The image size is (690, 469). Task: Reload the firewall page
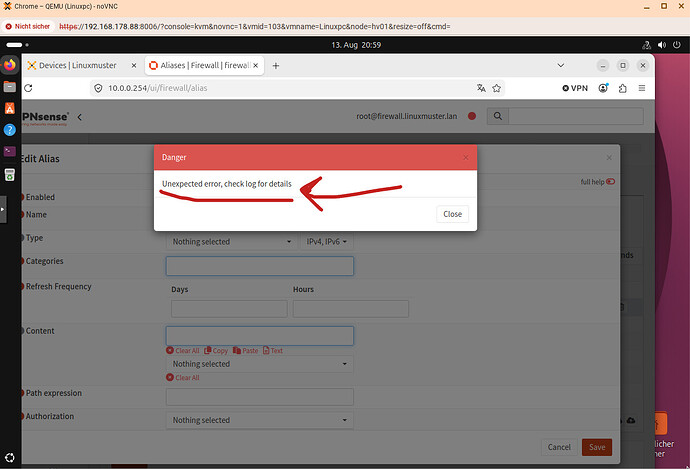pyautogui.click(x=29, y=88)
